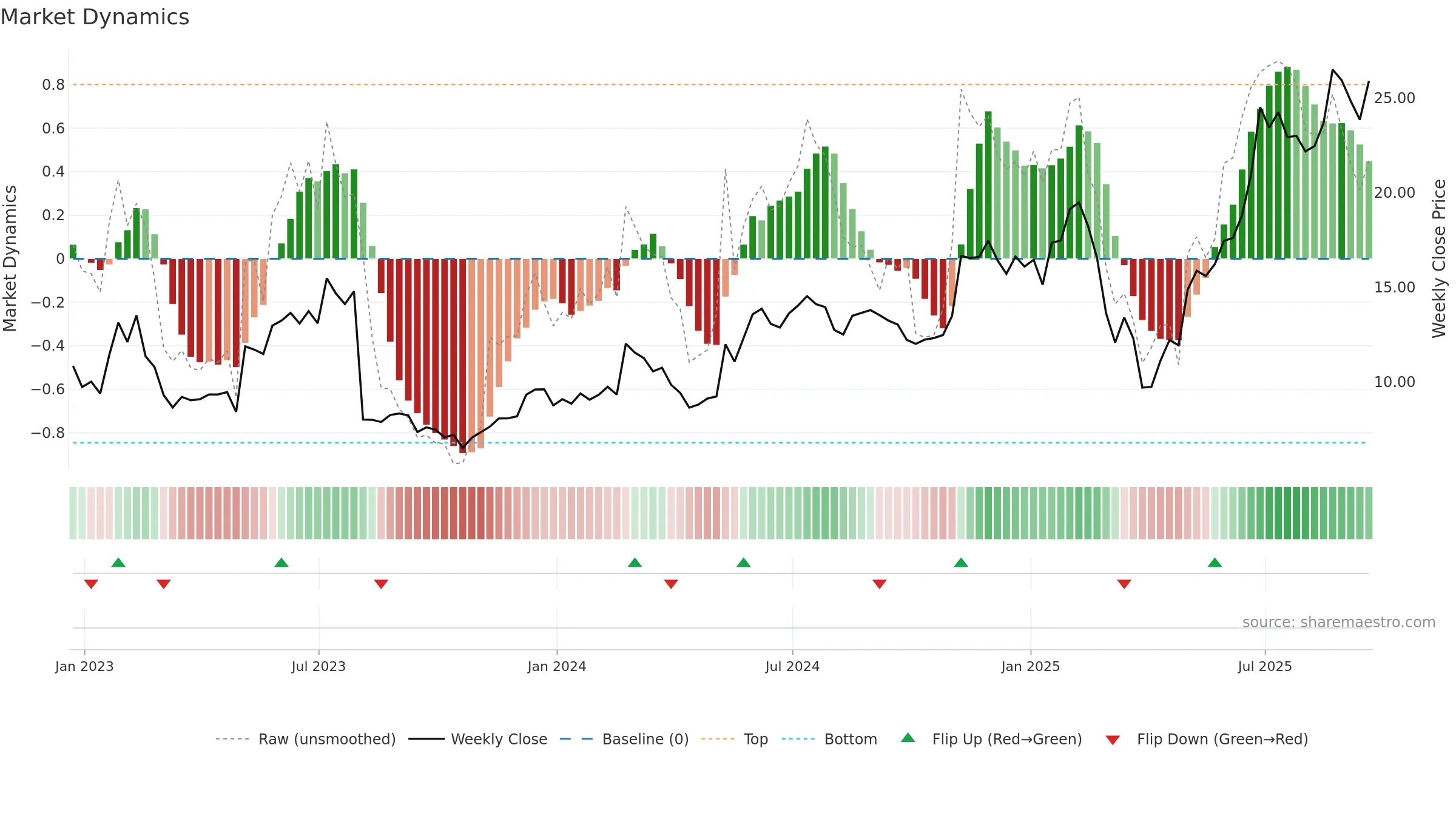Click the darkest red heat strip segment

pos(463,513)
